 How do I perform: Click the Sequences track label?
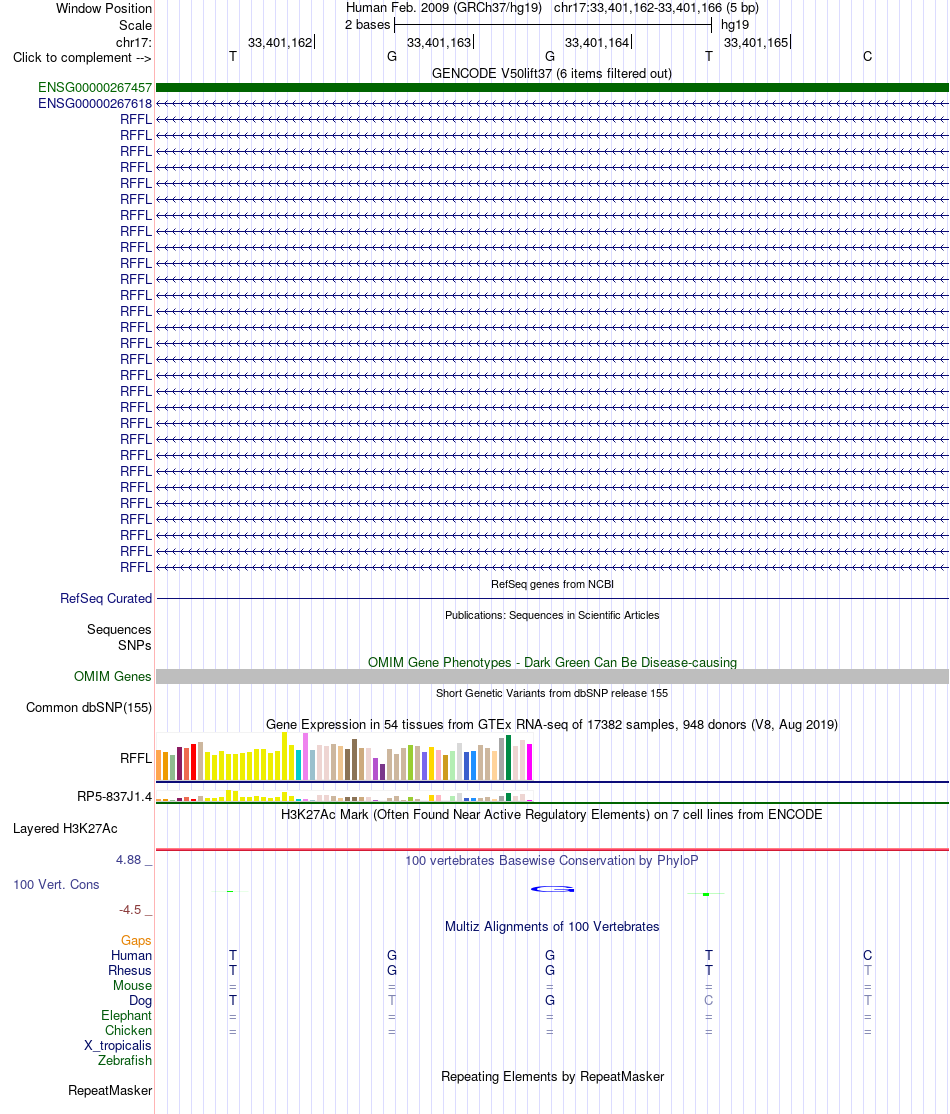point(119,629)
